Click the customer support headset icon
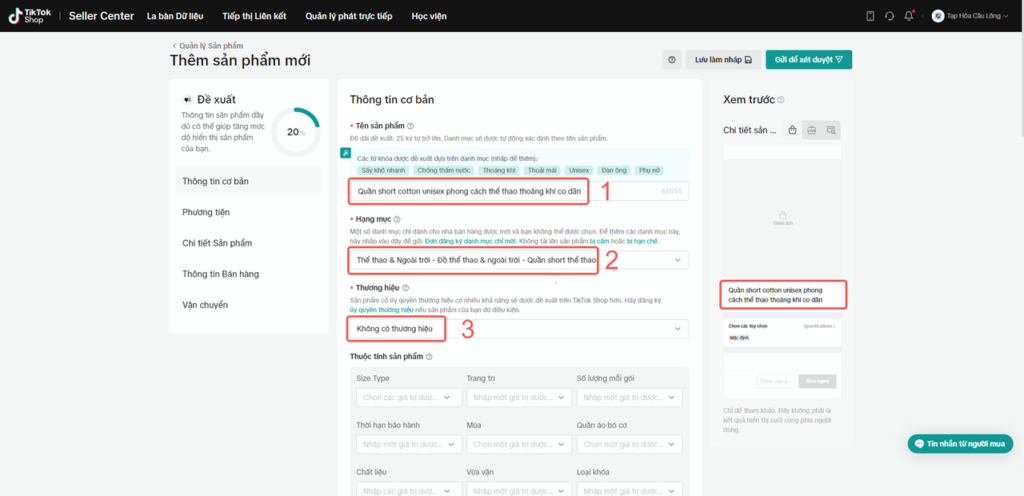This screenshot has width=1024, height=496. tap(889, 16)
